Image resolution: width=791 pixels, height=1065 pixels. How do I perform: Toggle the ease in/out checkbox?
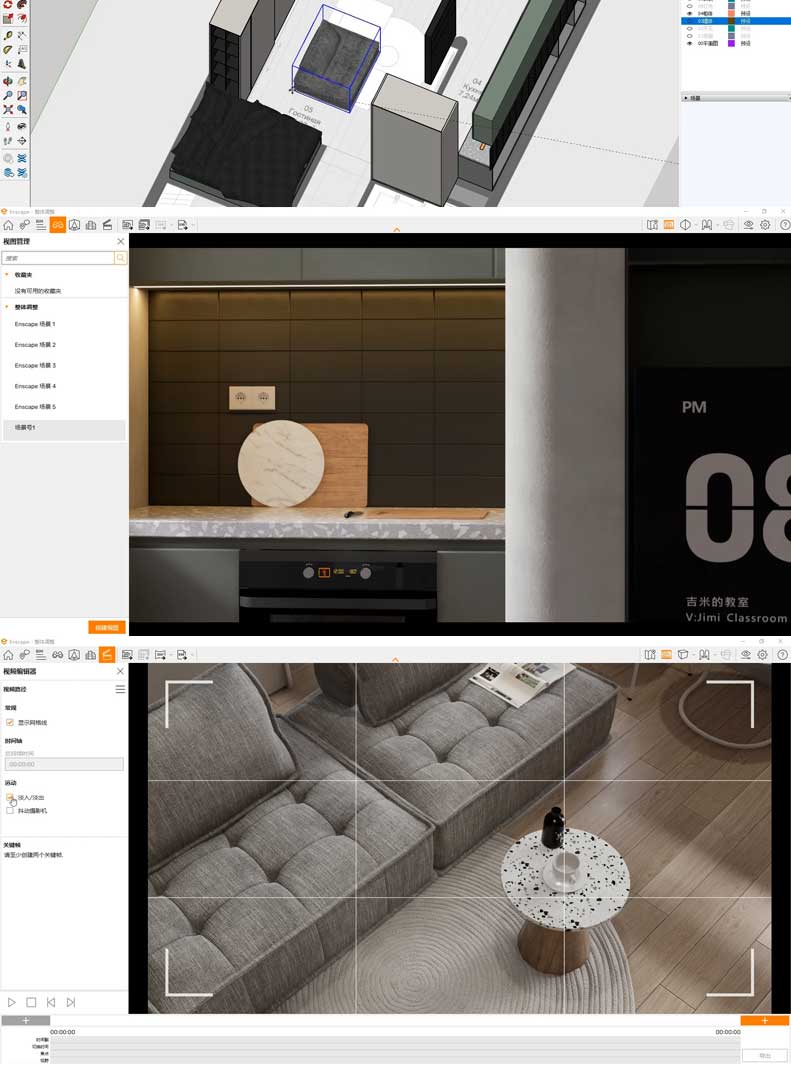(x=10, y=797)
